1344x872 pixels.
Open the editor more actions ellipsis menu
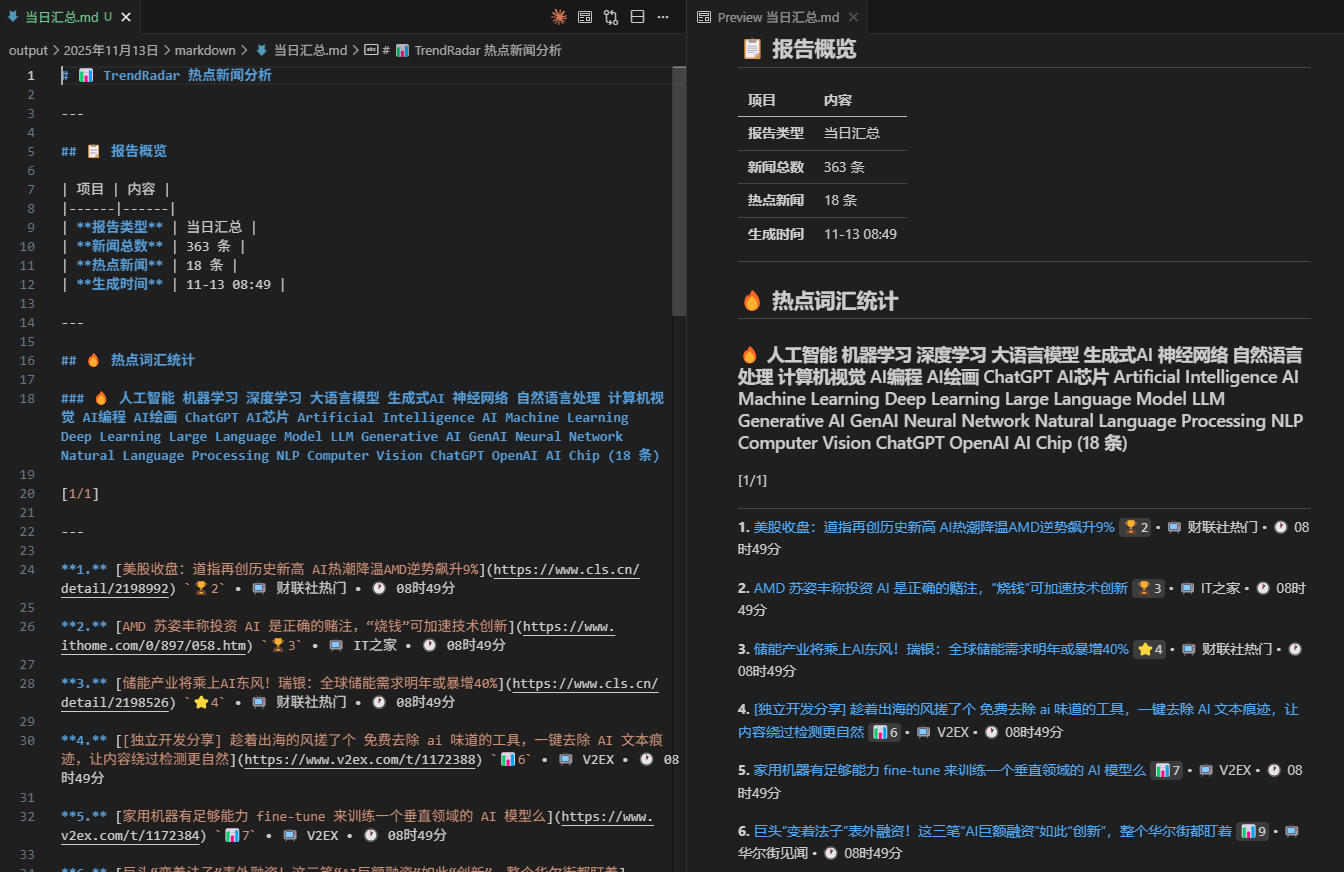[x=663, y=17]
